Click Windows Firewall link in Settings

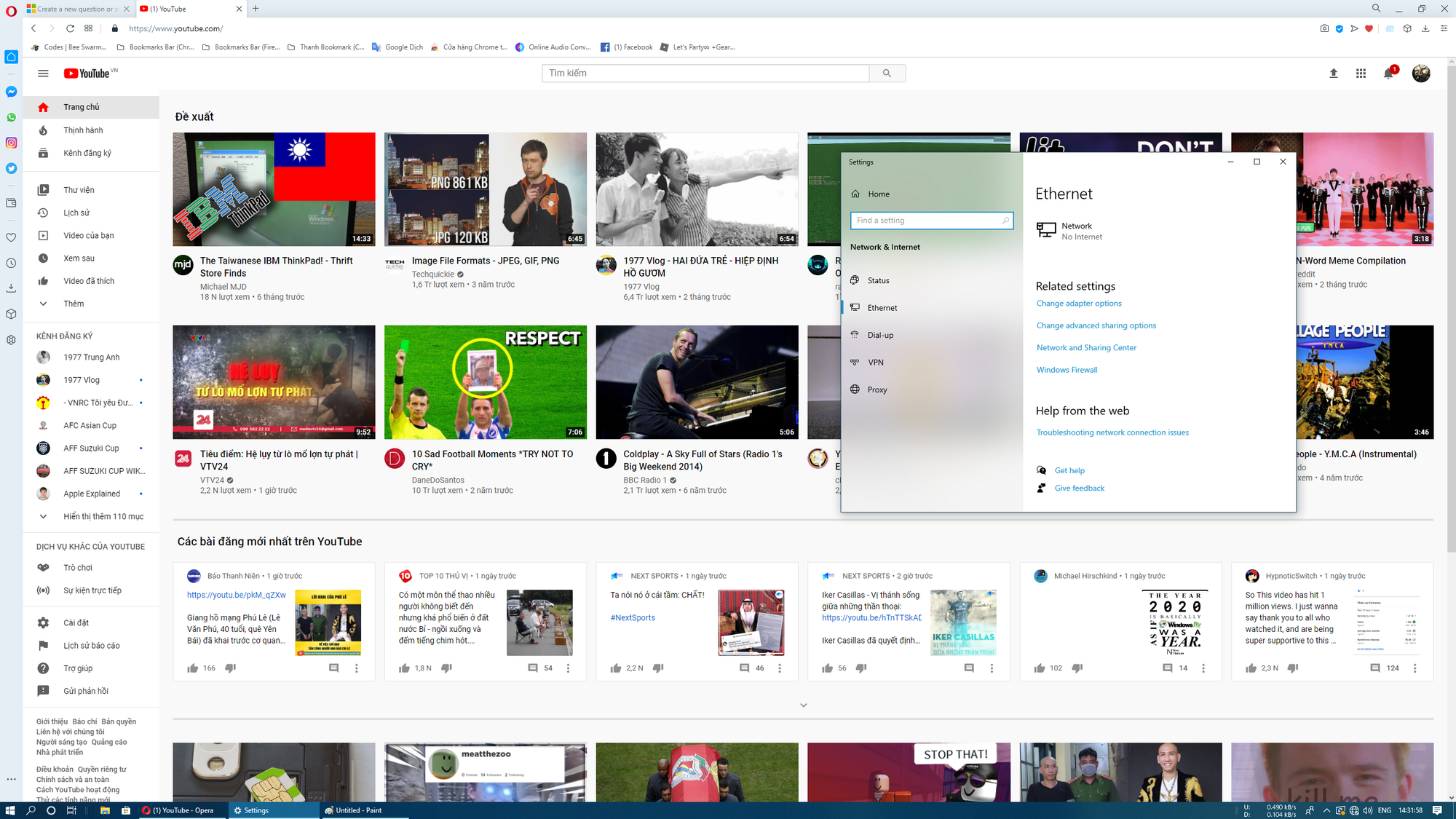[x=1067, y=370]
